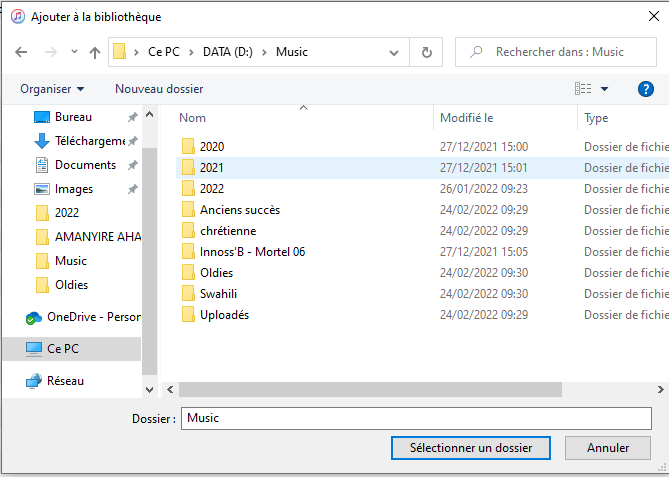Click the Rechercher dans : Music search field
This screenshot has width=669, height=477.
pyautogui.click(x=556, y=52)
